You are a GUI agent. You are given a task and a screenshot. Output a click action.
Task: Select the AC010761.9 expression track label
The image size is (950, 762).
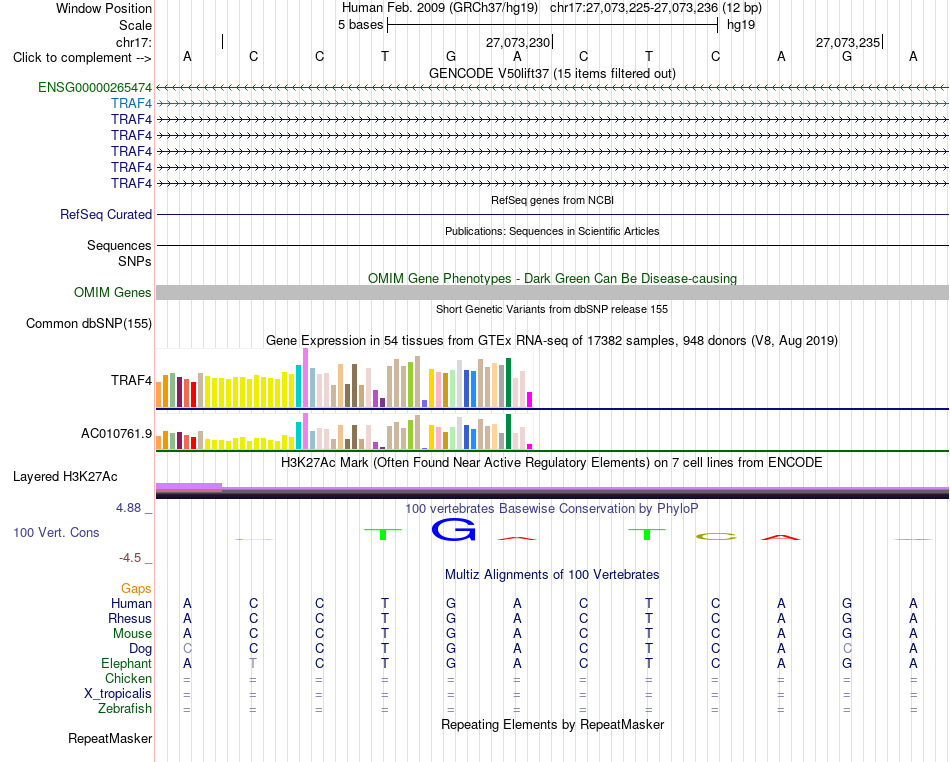[x=116, y=434]
